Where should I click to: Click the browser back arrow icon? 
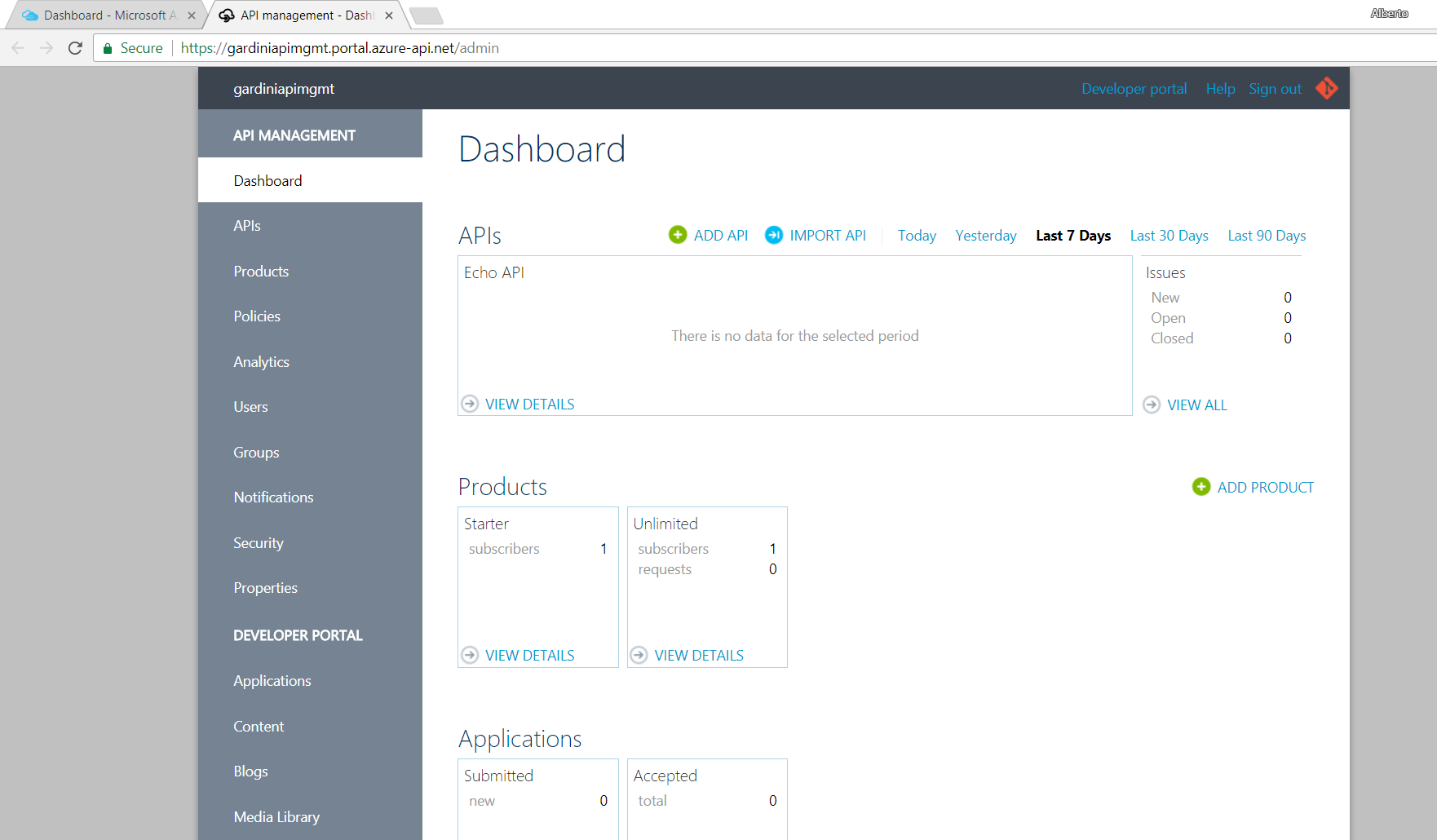click(x=18, y=47)
